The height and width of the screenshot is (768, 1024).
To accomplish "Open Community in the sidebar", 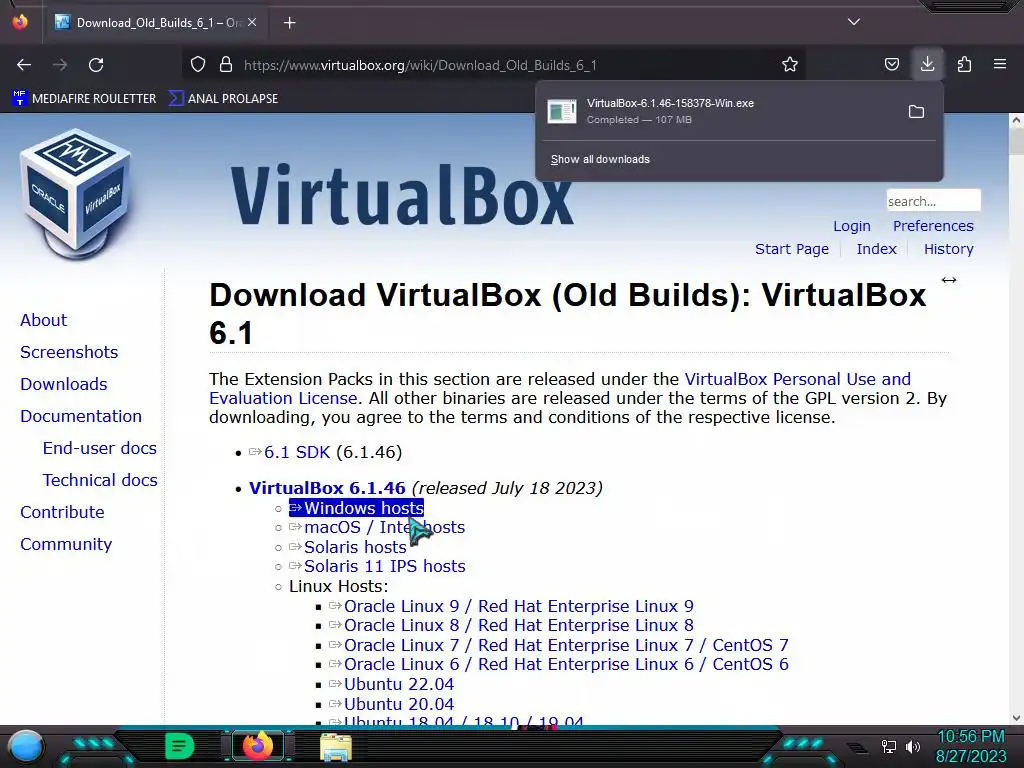I will coord(66,544).
